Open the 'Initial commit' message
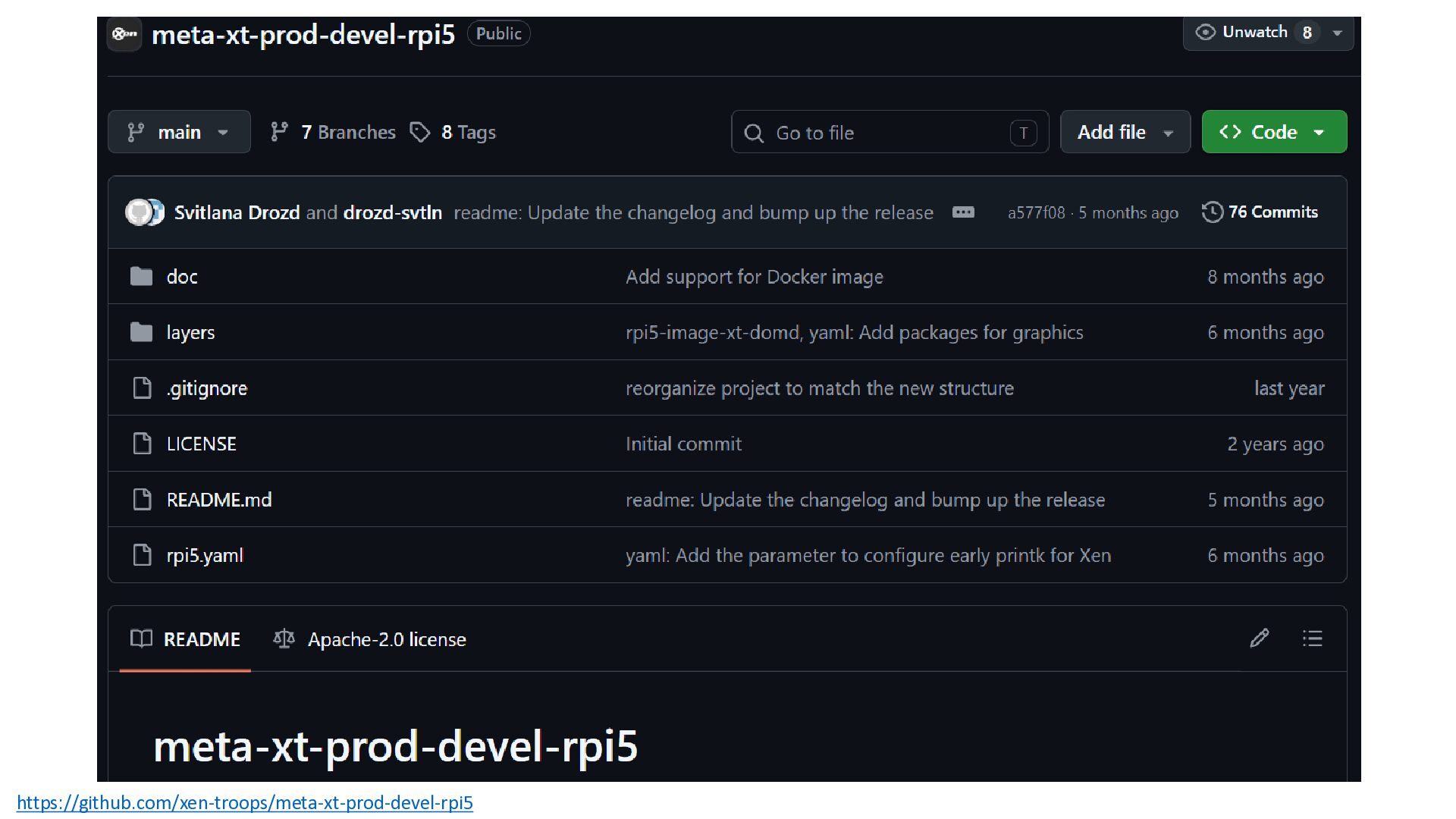 pos(683,444)
